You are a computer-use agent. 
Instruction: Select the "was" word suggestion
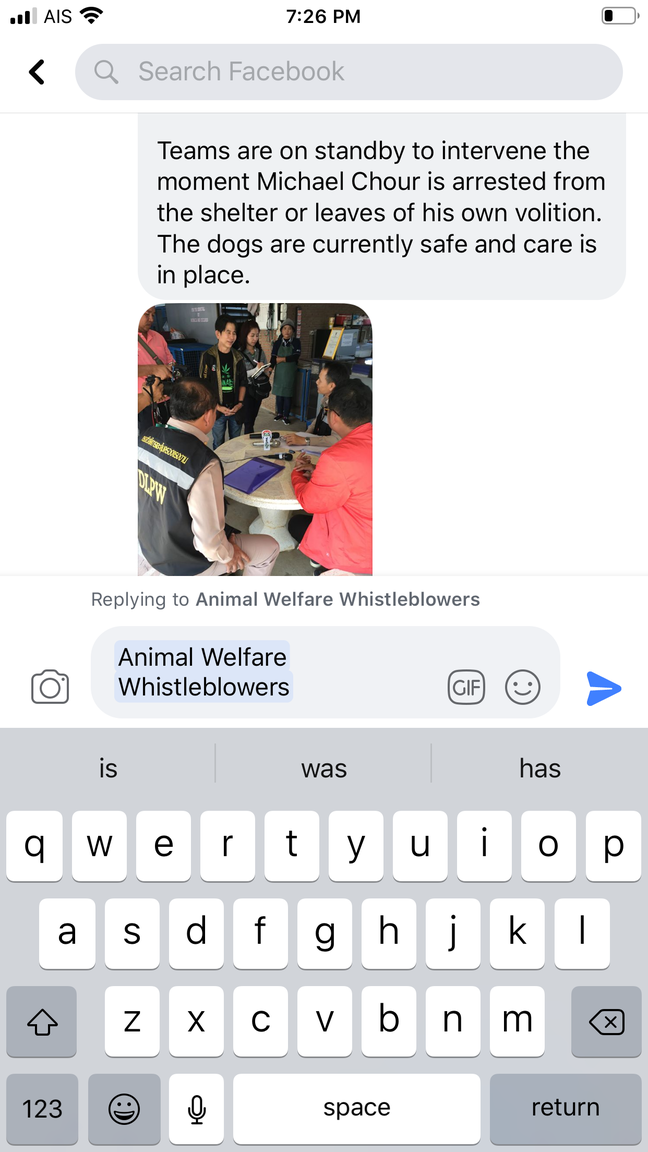(323, 768)
